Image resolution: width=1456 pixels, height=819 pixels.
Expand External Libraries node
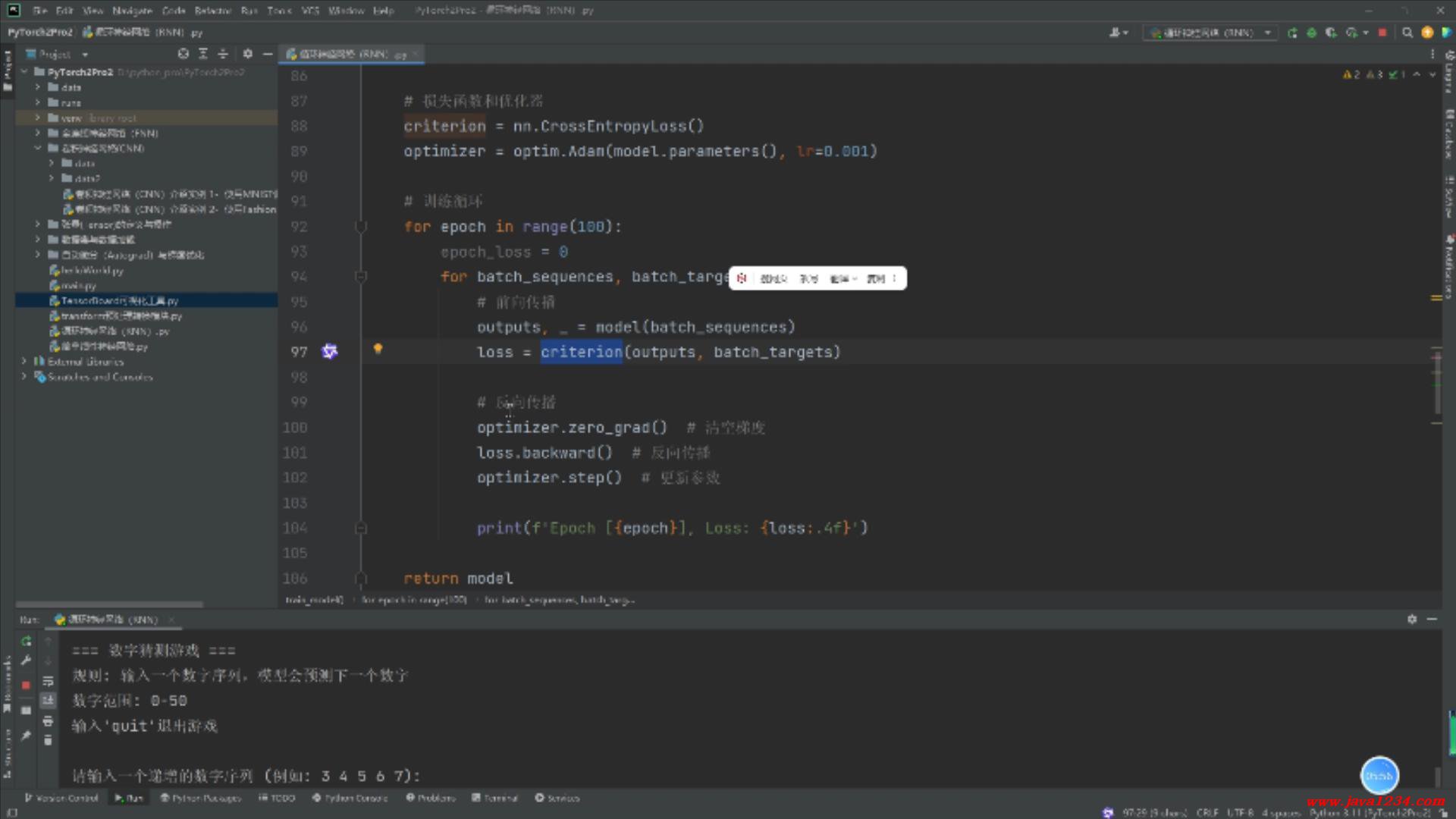click(24, 362)
